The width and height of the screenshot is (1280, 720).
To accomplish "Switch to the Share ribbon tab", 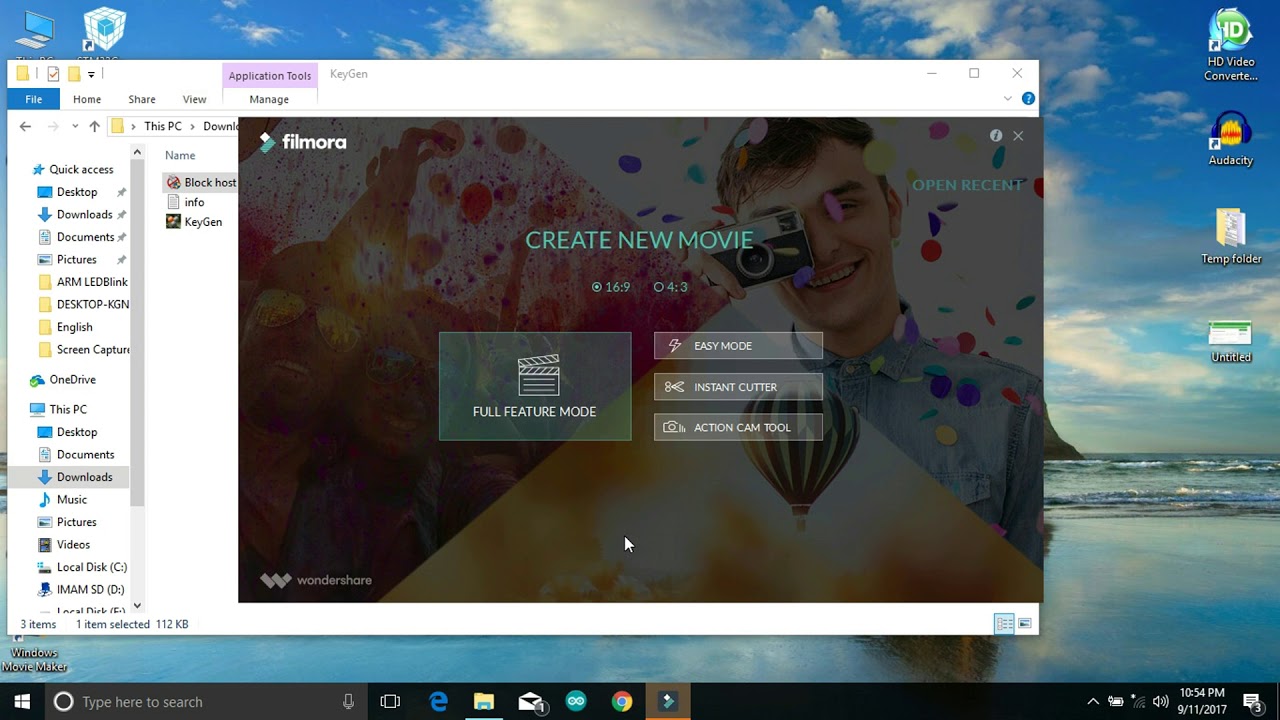I will point(142,99).
